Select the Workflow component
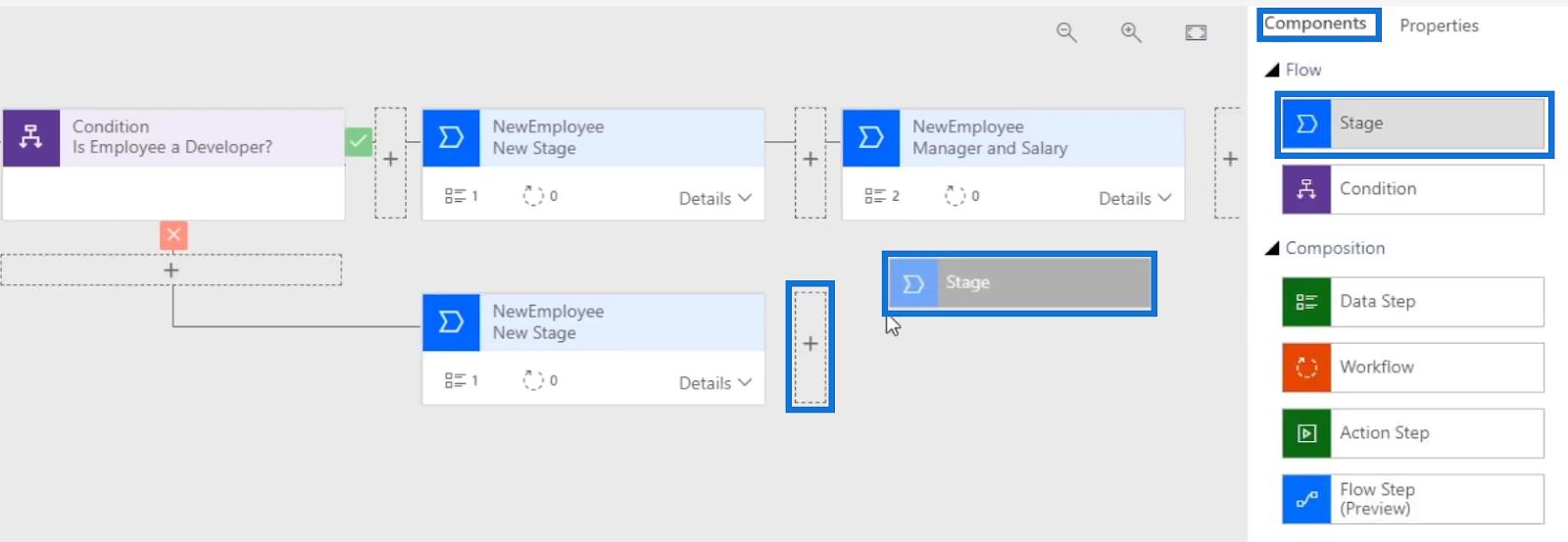1568x542 pixels. tap(1412, 368)
